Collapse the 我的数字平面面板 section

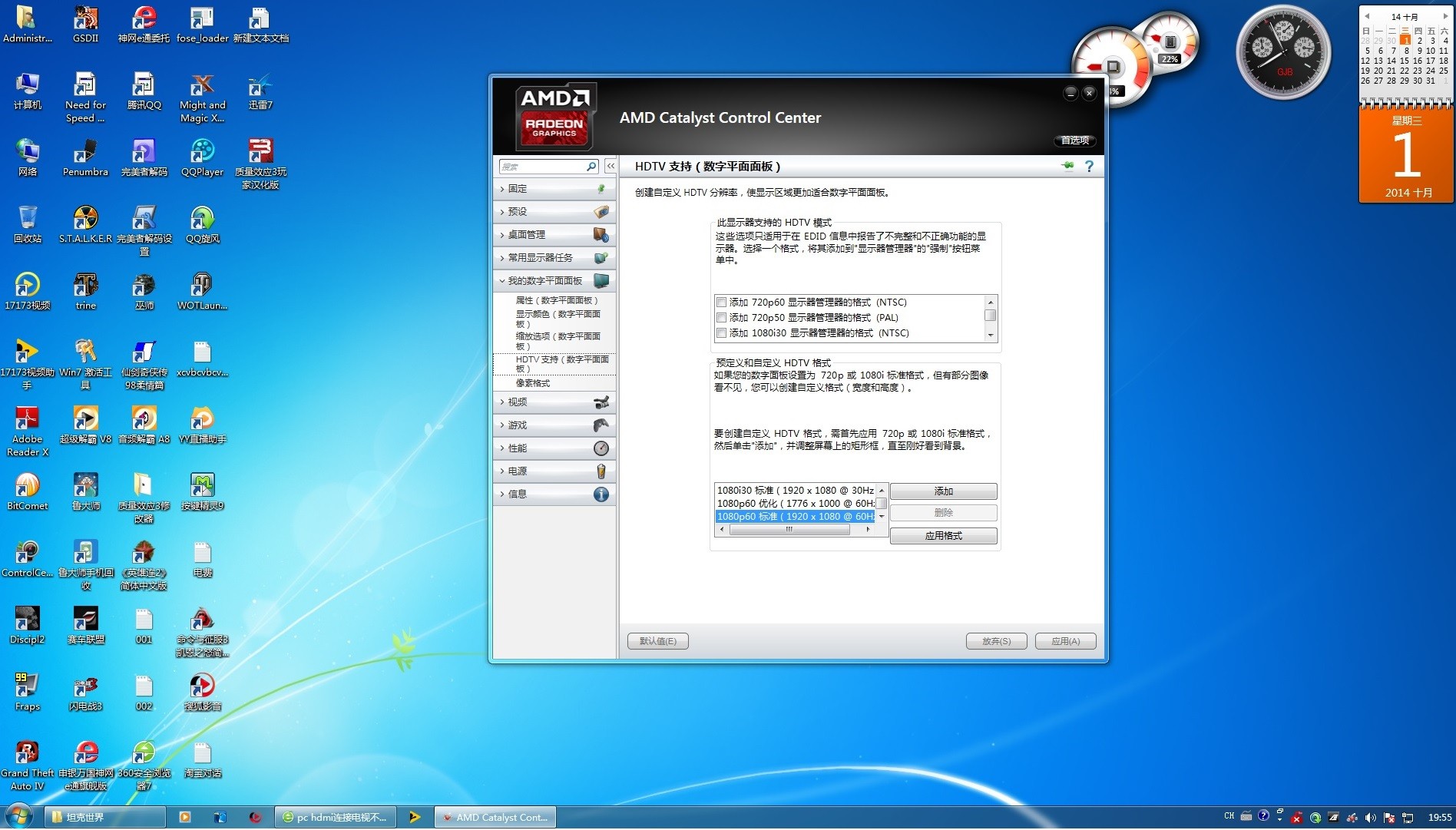tap(554, 281)
